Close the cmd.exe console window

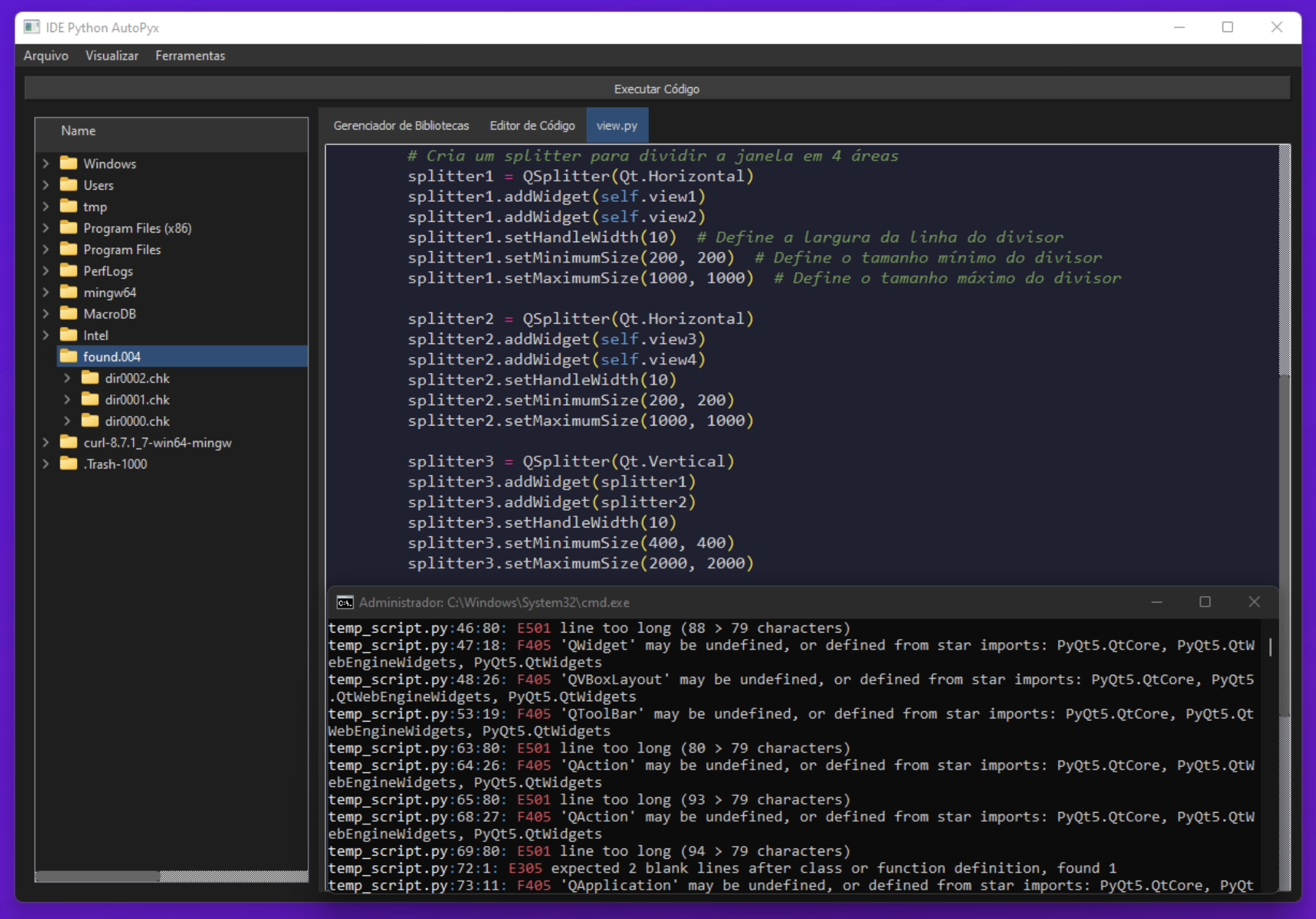(x=1254, y=602)
